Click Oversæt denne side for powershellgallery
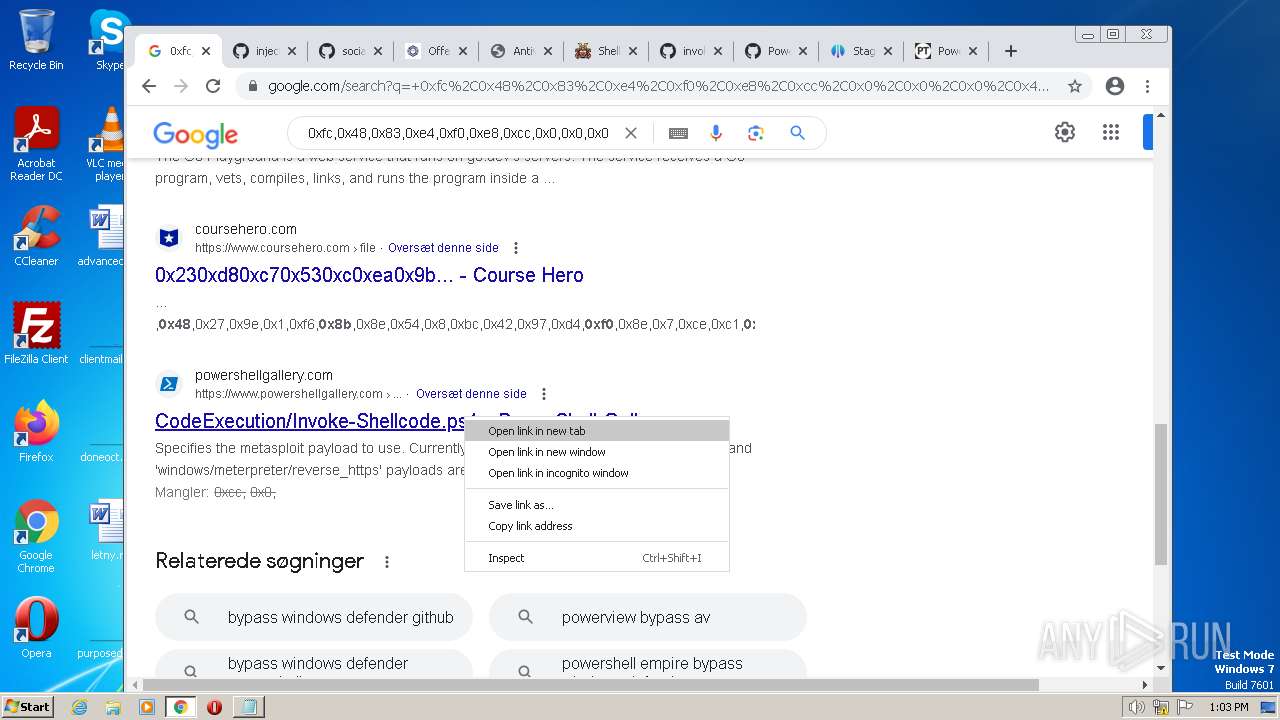The width and height of the screenshot is (1280, 720). (x=471, y=394)
